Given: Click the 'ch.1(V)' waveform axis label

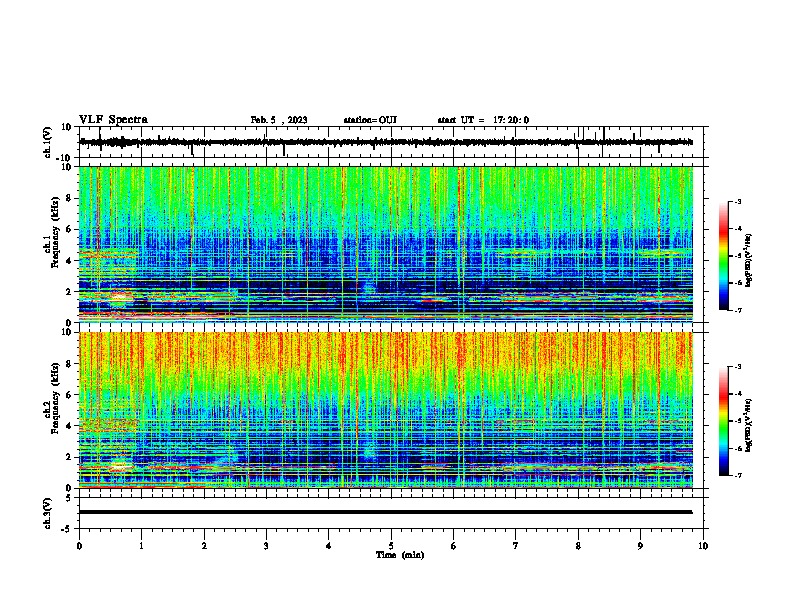Looking at the screenshot, I should [48, 142].
